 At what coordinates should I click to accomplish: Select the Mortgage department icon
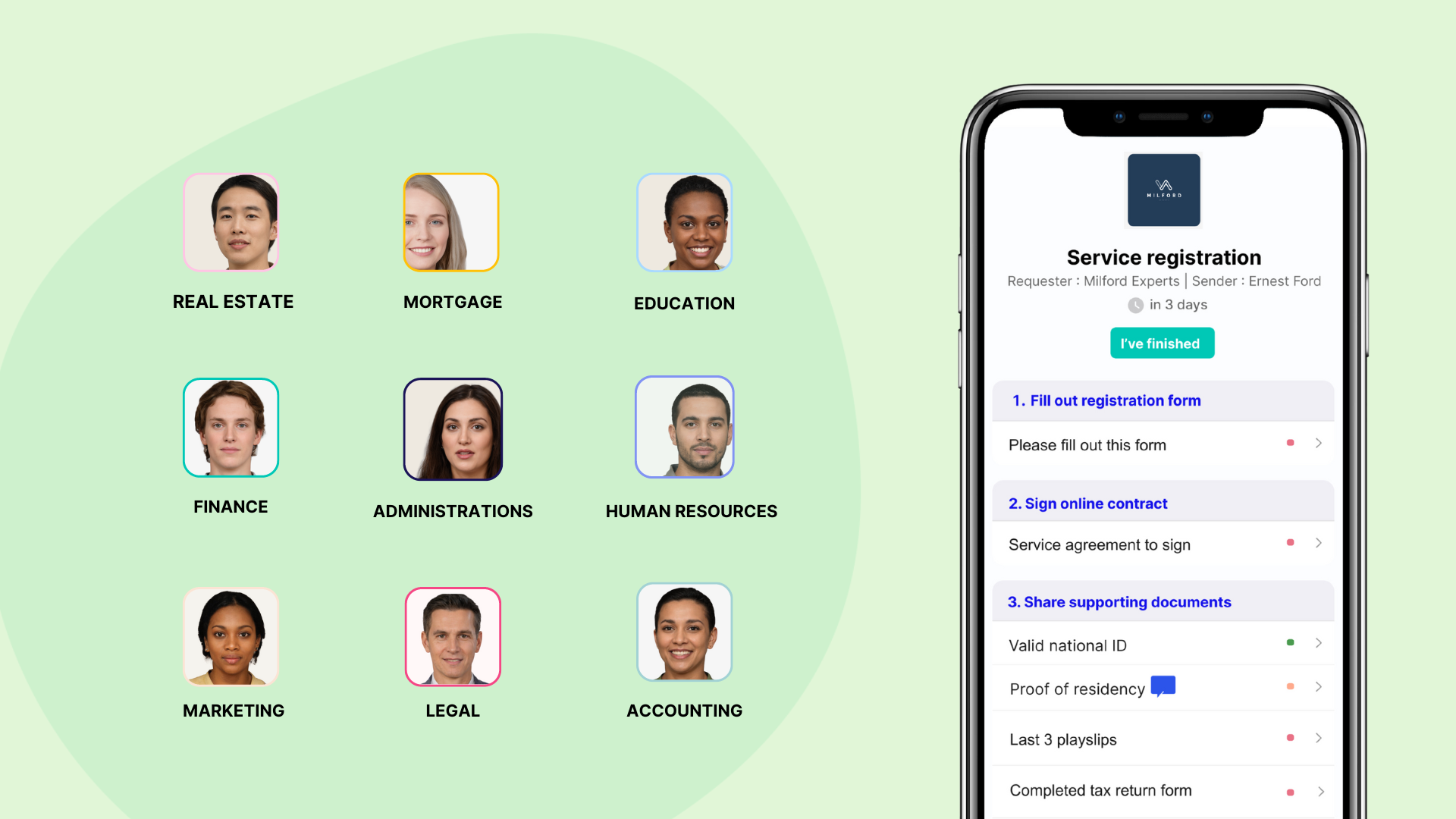pos(452,221)
